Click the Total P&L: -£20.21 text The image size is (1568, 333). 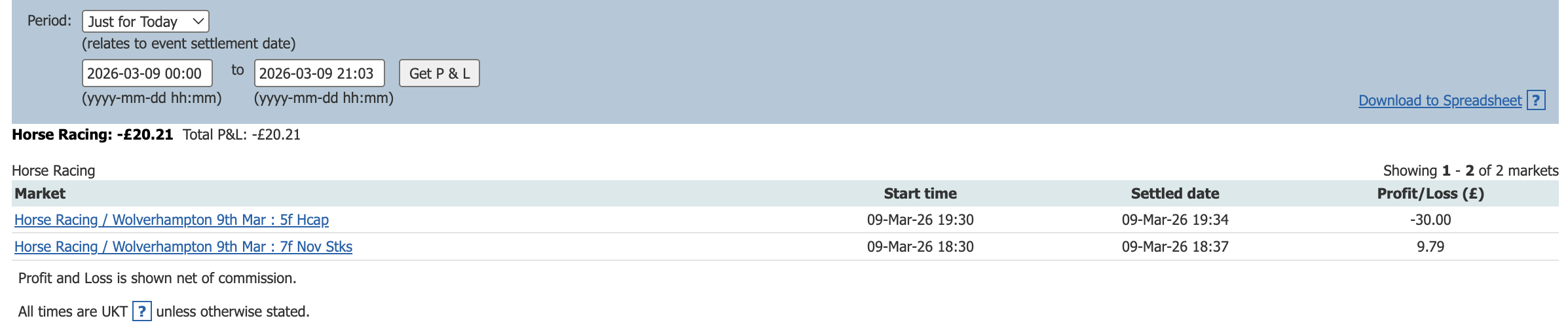coord(241,134)
